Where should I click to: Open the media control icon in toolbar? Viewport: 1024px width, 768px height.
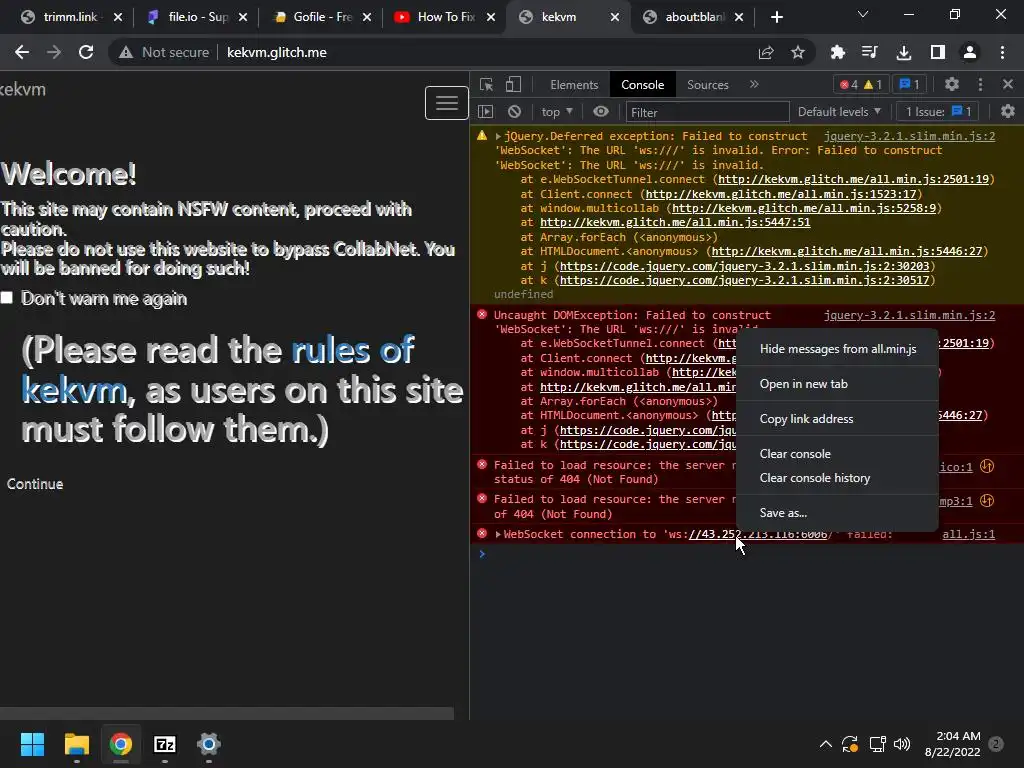870,52
